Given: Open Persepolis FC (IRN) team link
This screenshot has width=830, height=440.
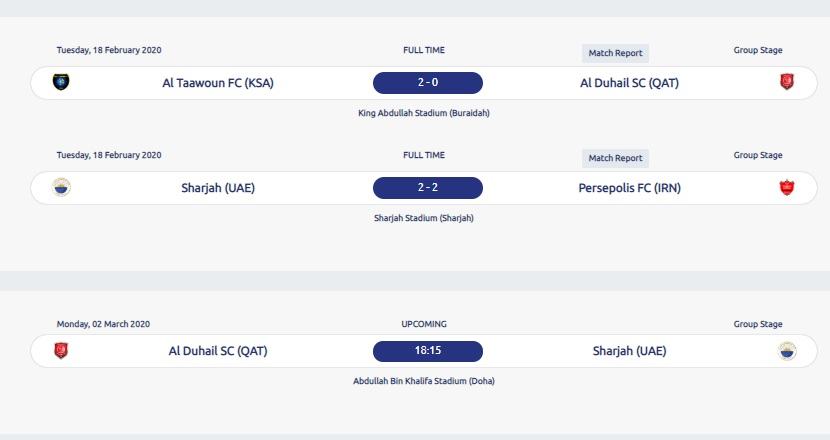Looking at the screenshot, I should pos(629,187).
